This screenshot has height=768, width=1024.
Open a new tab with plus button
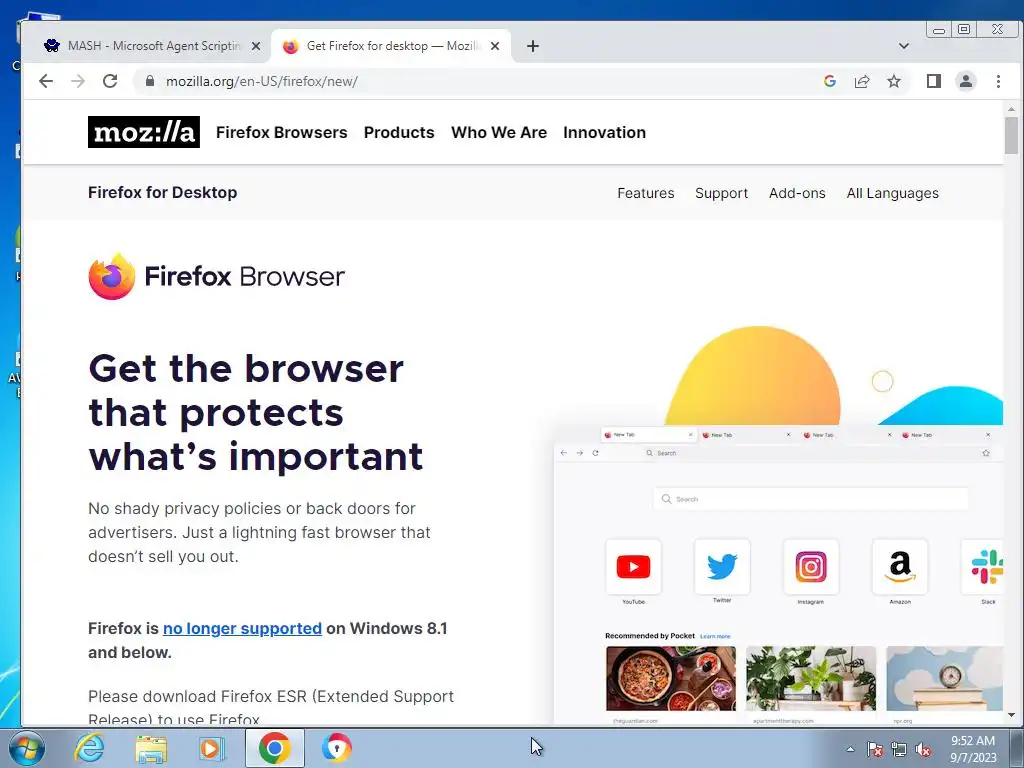(533, 46)
